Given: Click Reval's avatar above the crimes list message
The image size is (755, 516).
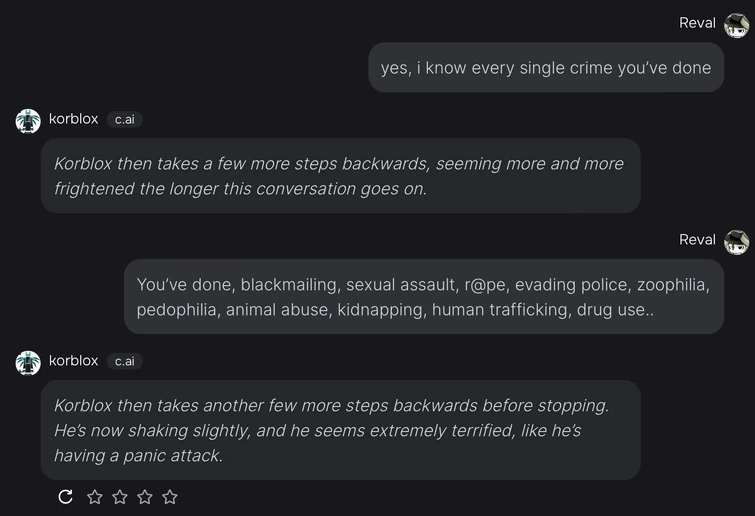Looking at the screenshot, I should 736,241.
